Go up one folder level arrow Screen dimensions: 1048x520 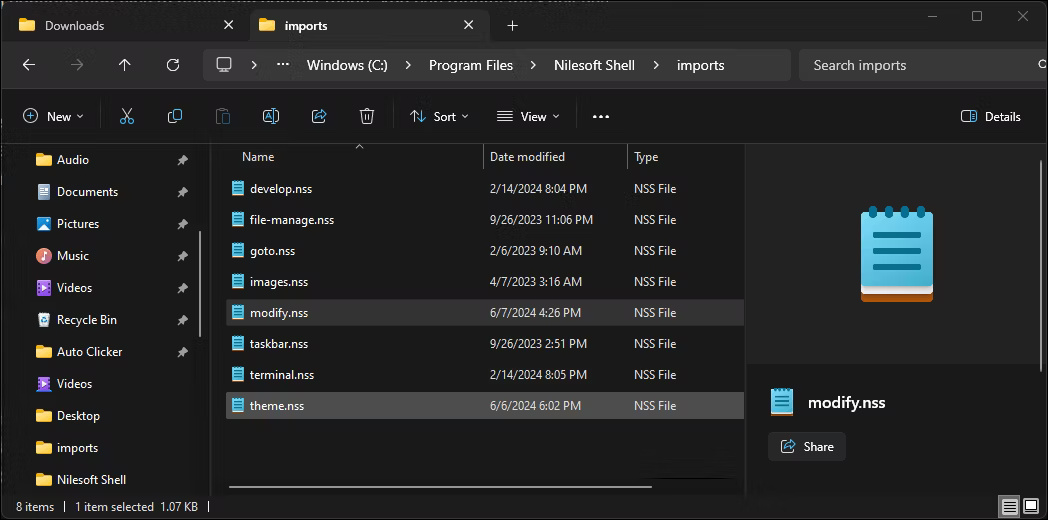(124, 65)
